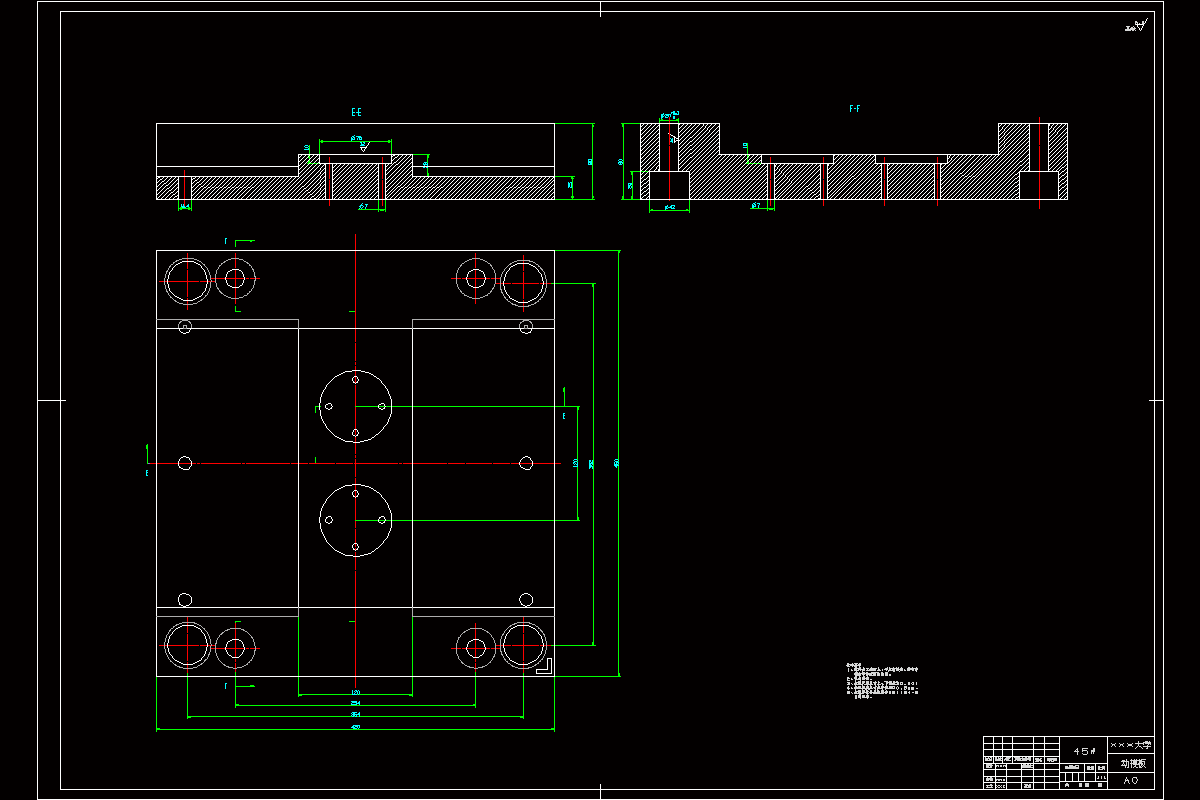The width and height of the screenshot is (1200, 800).
Task: Select the E-E section view label
Action: coord(356,112)
